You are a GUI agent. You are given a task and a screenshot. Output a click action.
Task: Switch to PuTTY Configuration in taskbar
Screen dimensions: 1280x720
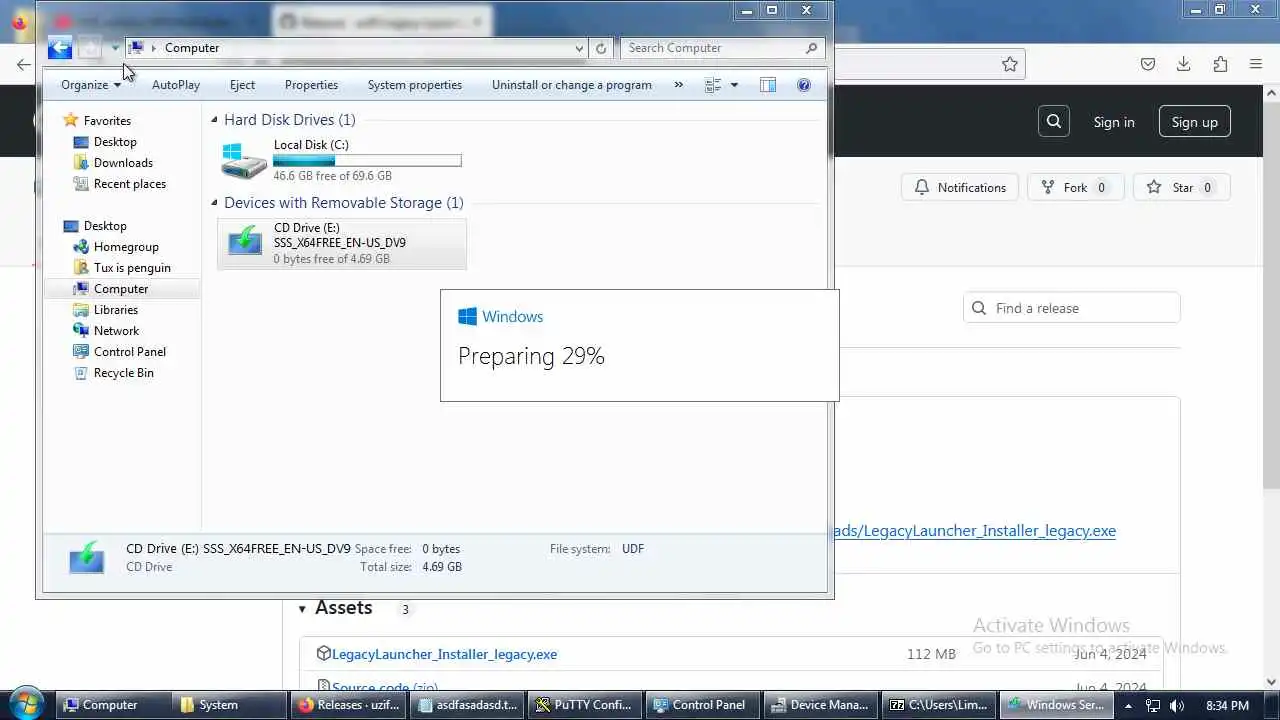click(583, 705)
